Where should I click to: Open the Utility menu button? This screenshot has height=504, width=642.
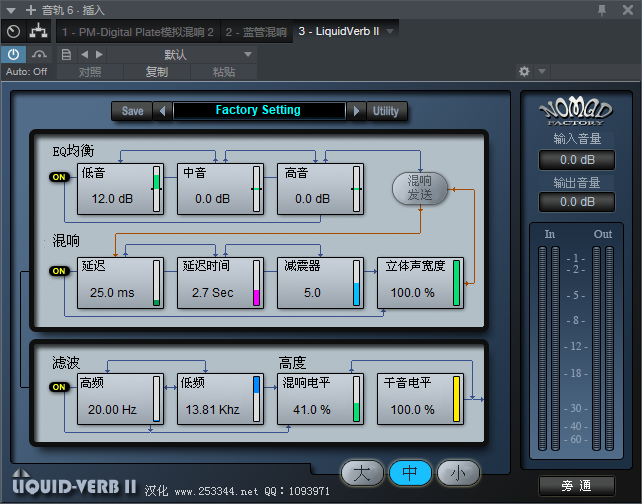point(386,111)
